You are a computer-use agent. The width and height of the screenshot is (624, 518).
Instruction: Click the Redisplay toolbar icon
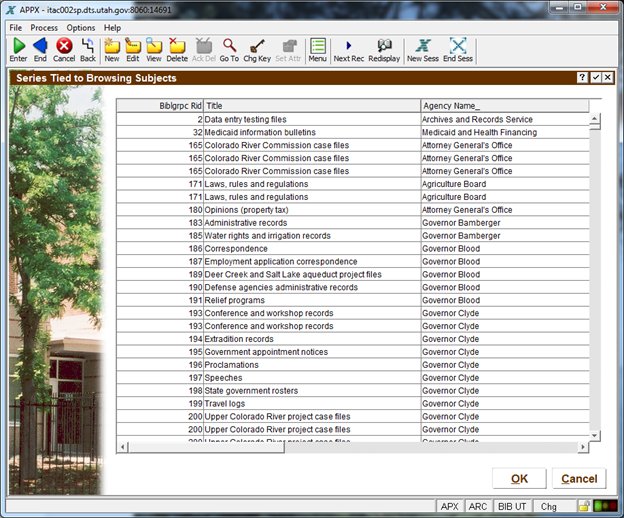point(384,46)
